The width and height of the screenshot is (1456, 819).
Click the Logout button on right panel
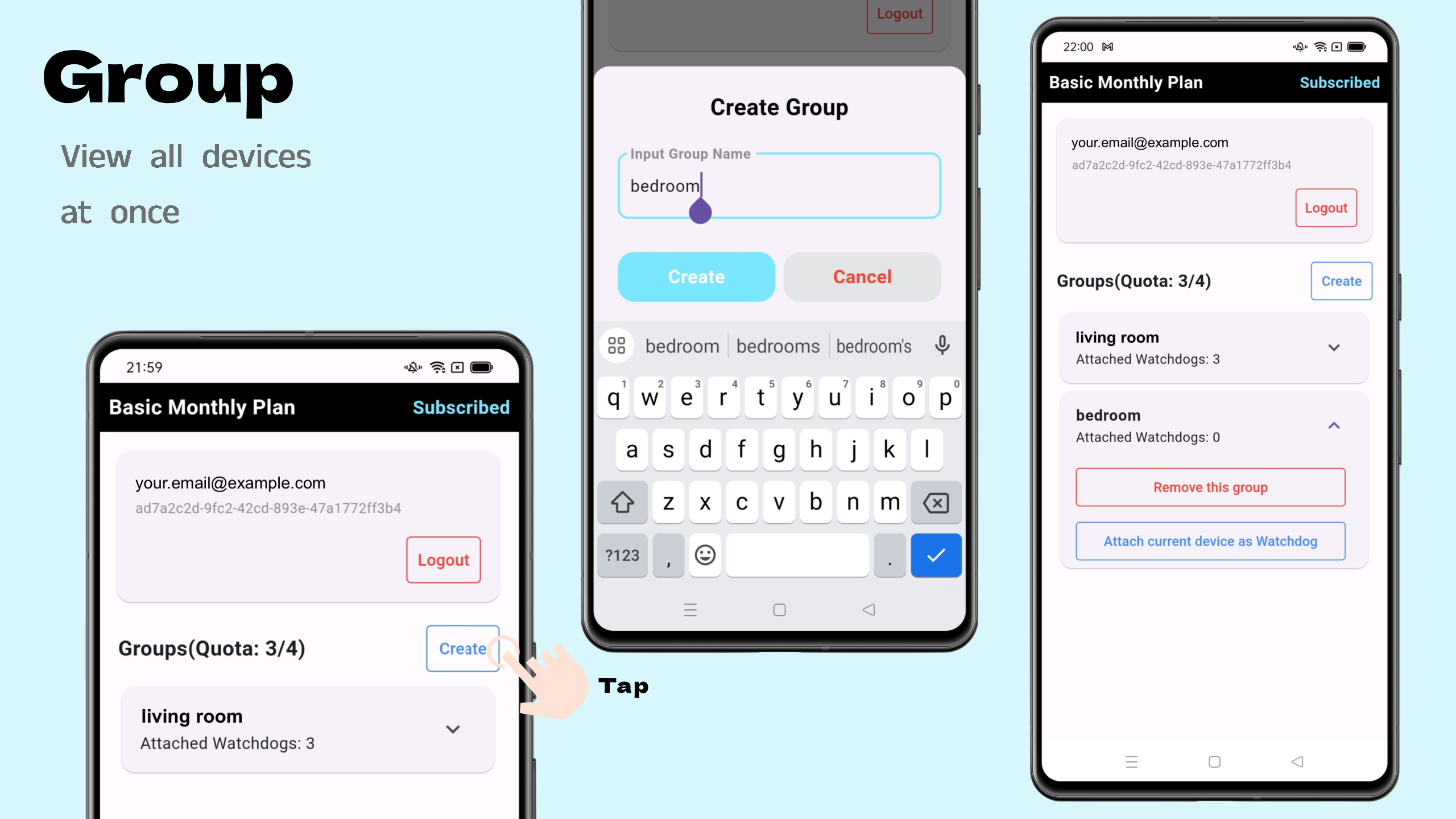coord(1326,207)
